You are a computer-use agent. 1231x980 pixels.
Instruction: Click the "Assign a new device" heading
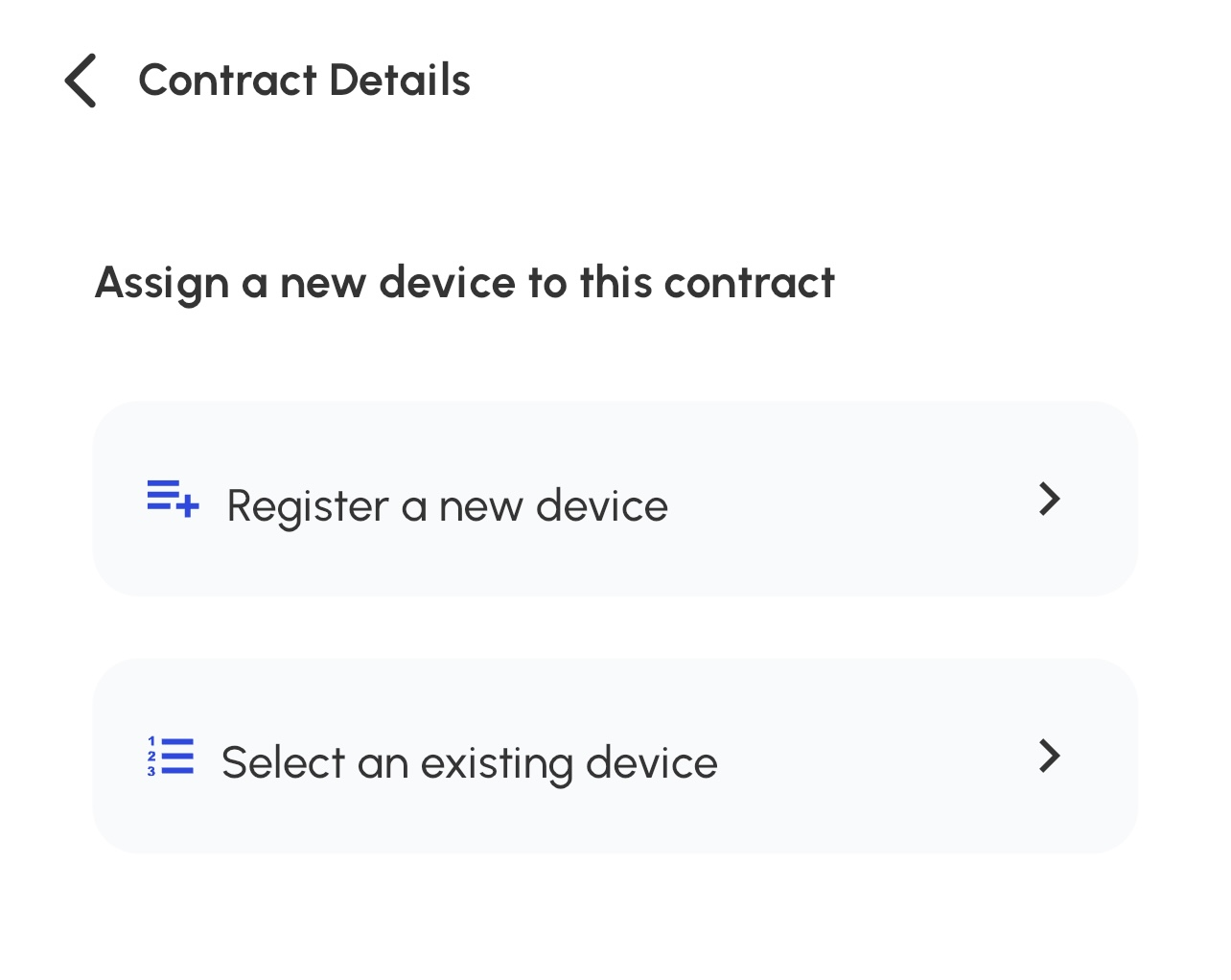[x=465, y=283]
